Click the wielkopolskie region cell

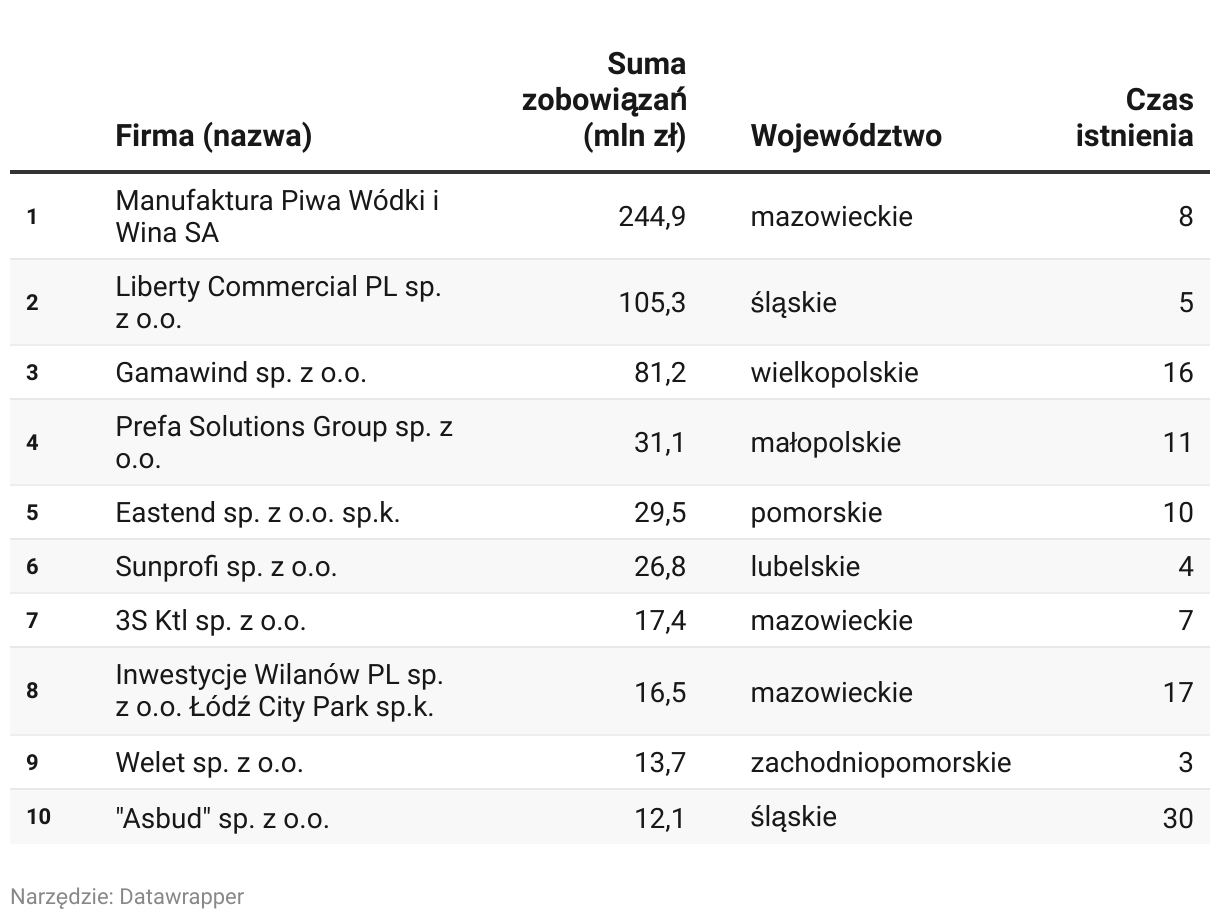pos(834,373)
